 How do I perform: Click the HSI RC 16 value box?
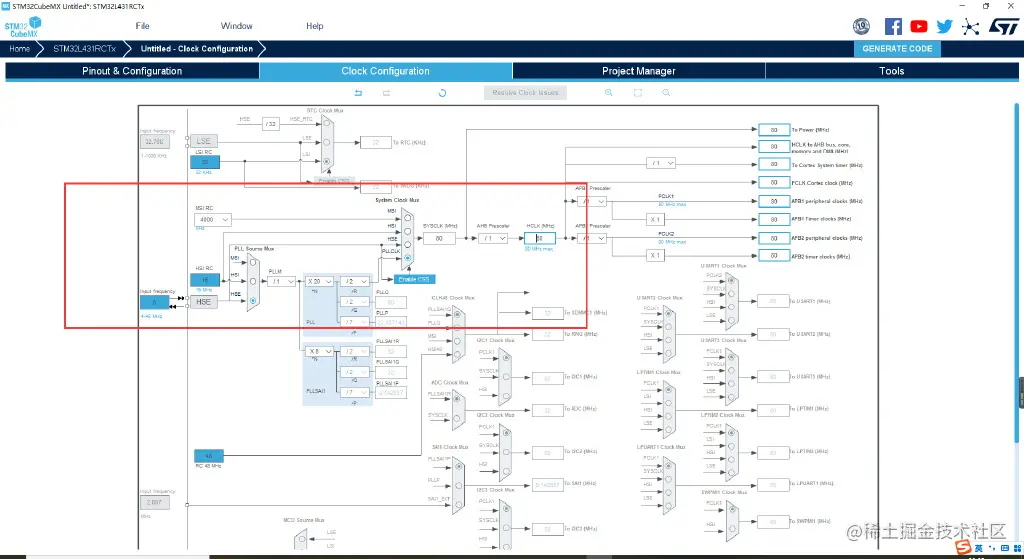pyautogui.click(x=205, y=280)
